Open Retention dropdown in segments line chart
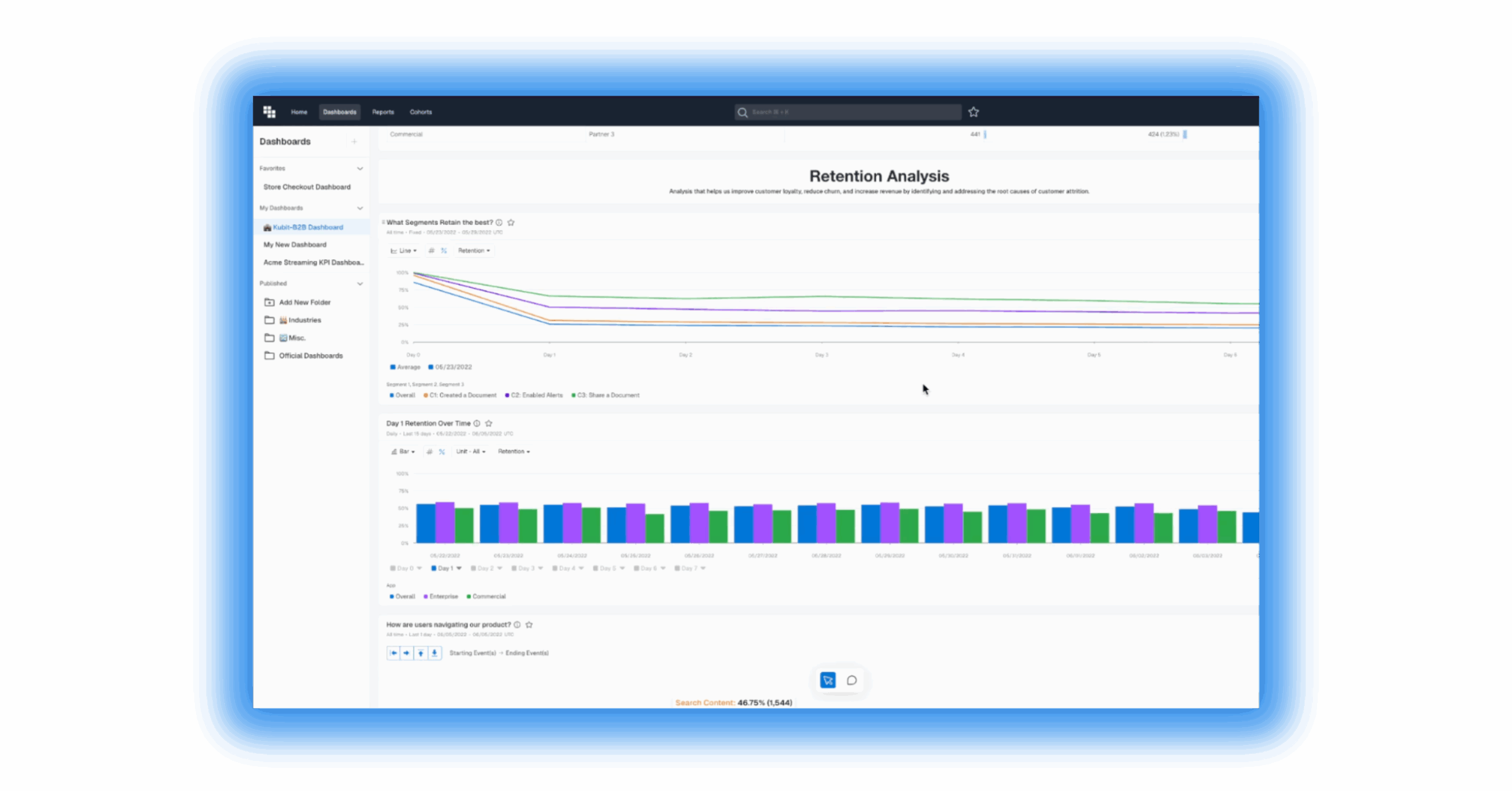 pos(474,250)
